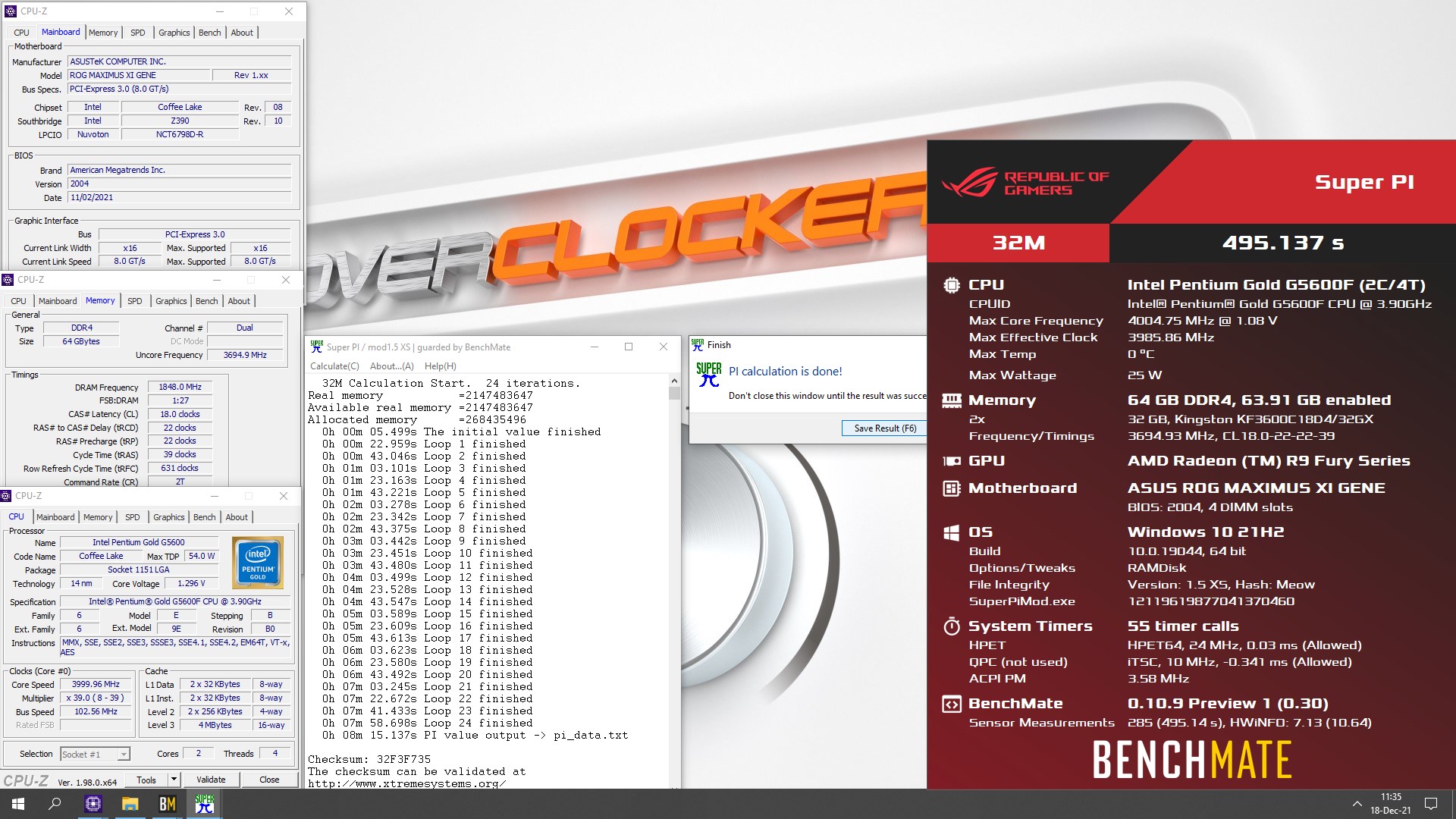Open the Tools dropdown arrow in CPU-Z
Image resolution: width=1456 pixels, height=819 pixels.
point(174,780)
